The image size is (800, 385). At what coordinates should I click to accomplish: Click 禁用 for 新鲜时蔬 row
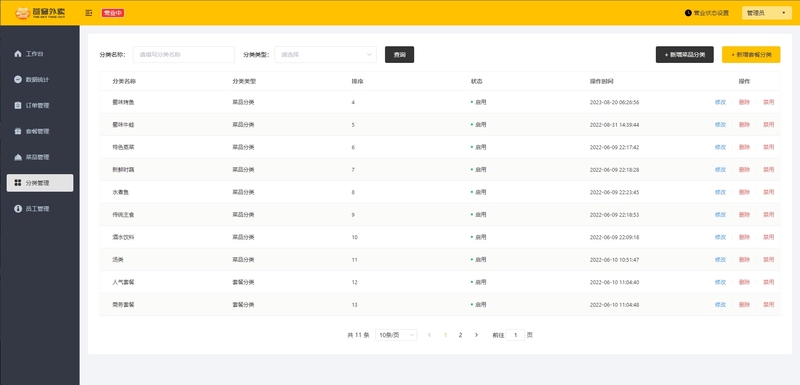768,169
